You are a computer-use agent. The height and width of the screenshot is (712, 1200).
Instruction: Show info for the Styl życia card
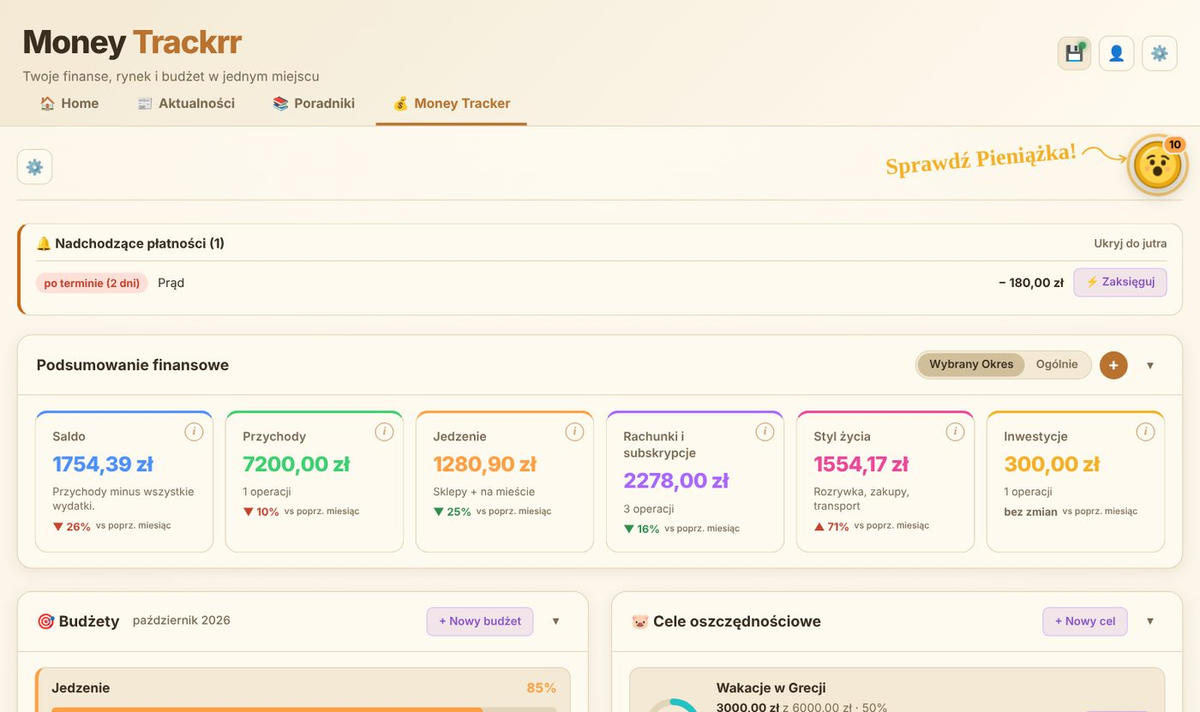point(955,432)
